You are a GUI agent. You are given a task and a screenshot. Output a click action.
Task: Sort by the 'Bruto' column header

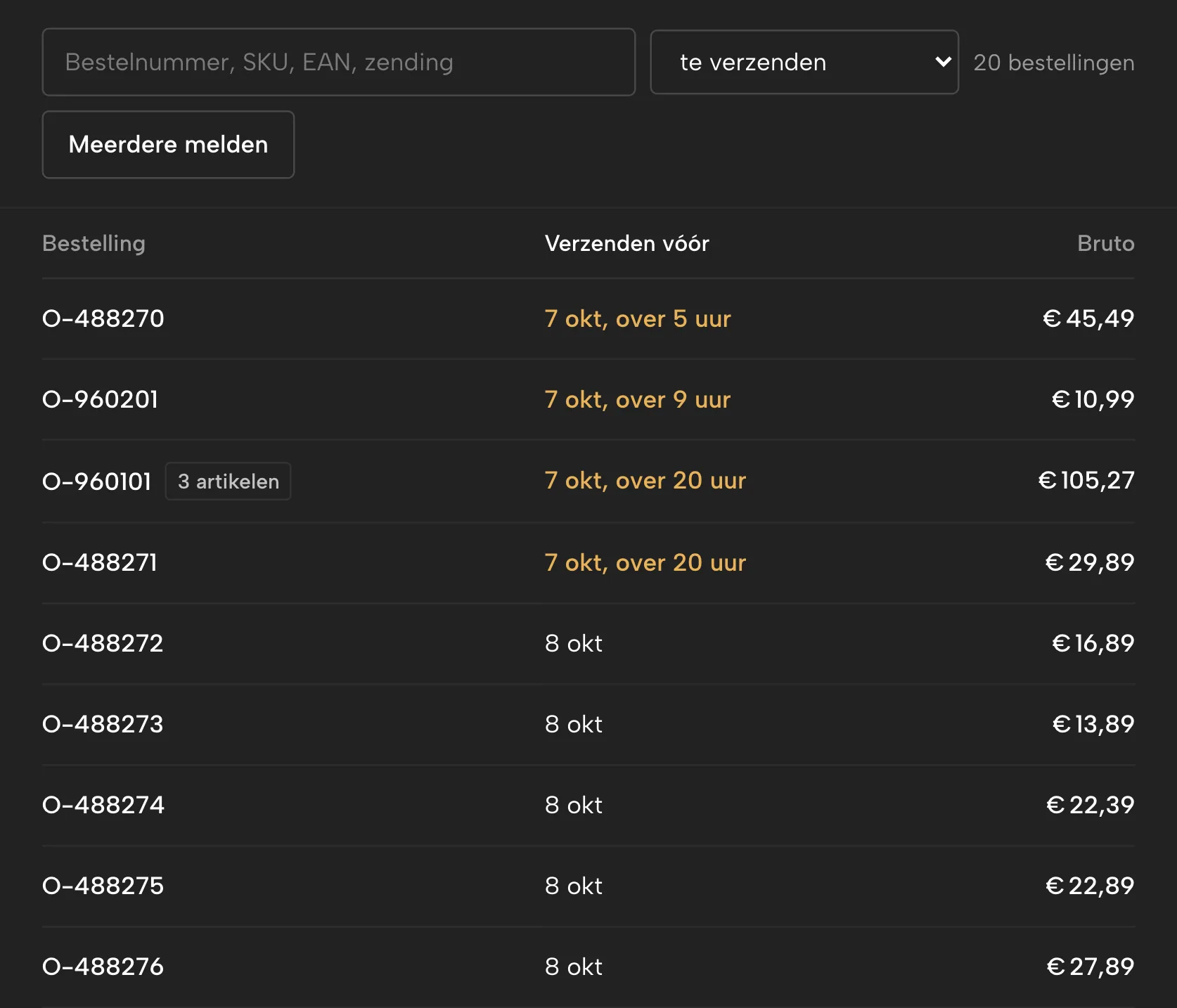1105,243
